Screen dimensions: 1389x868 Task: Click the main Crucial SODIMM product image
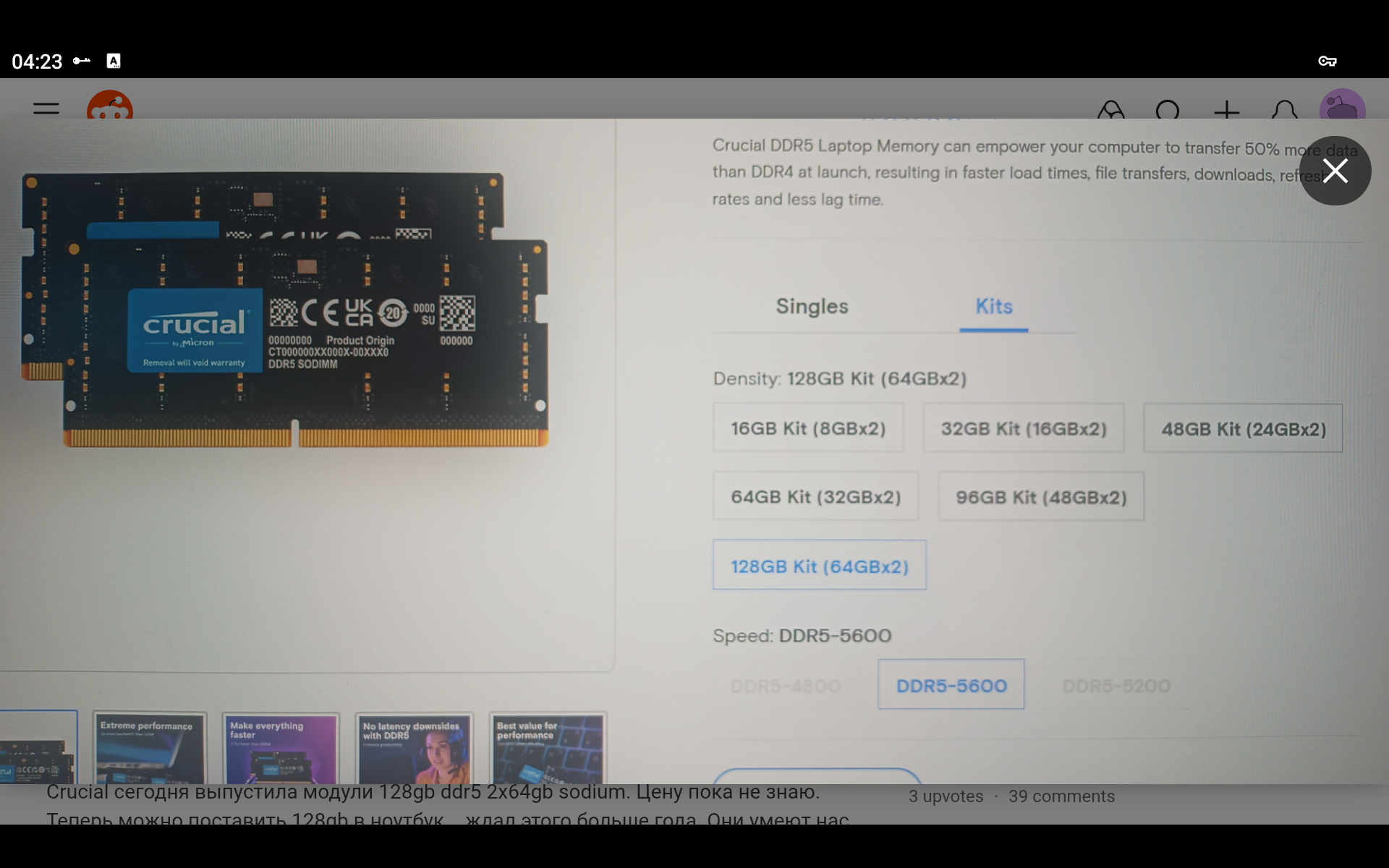coord(284,310)
